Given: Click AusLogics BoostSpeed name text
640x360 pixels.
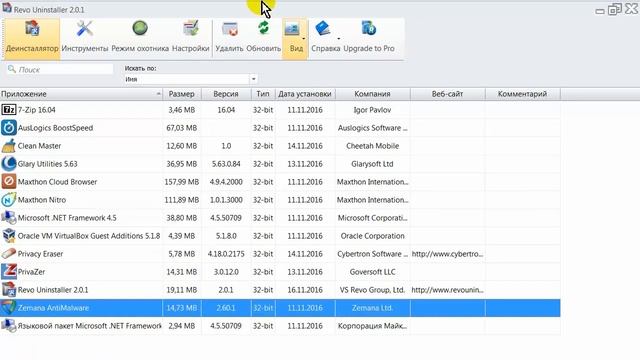Looking at the screenshot, I should (56, 128).
